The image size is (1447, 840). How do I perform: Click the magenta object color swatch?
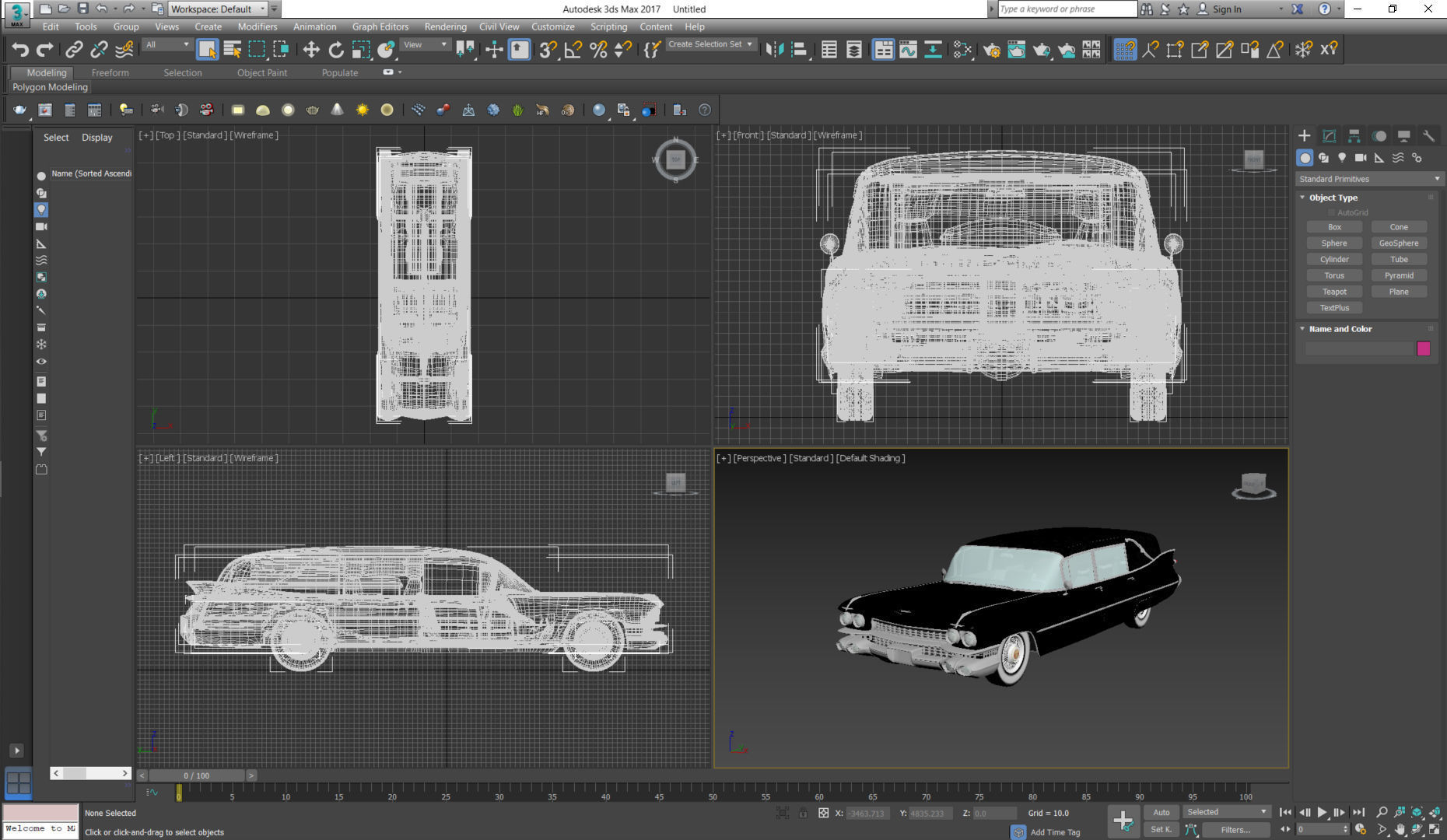(x=1424, y=348)
